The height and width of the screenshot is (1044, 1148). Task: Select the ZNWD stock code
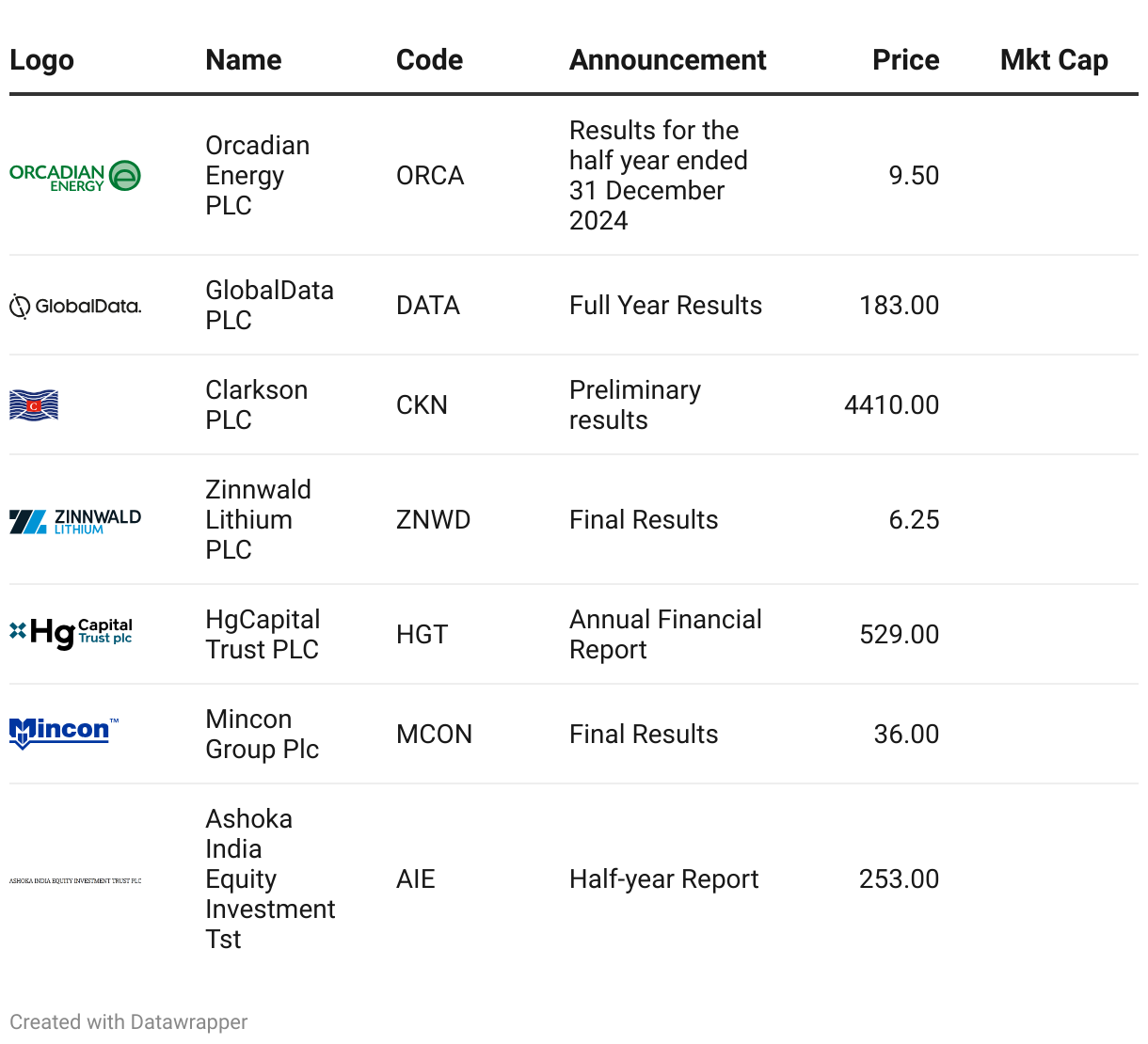click(433, 520)
